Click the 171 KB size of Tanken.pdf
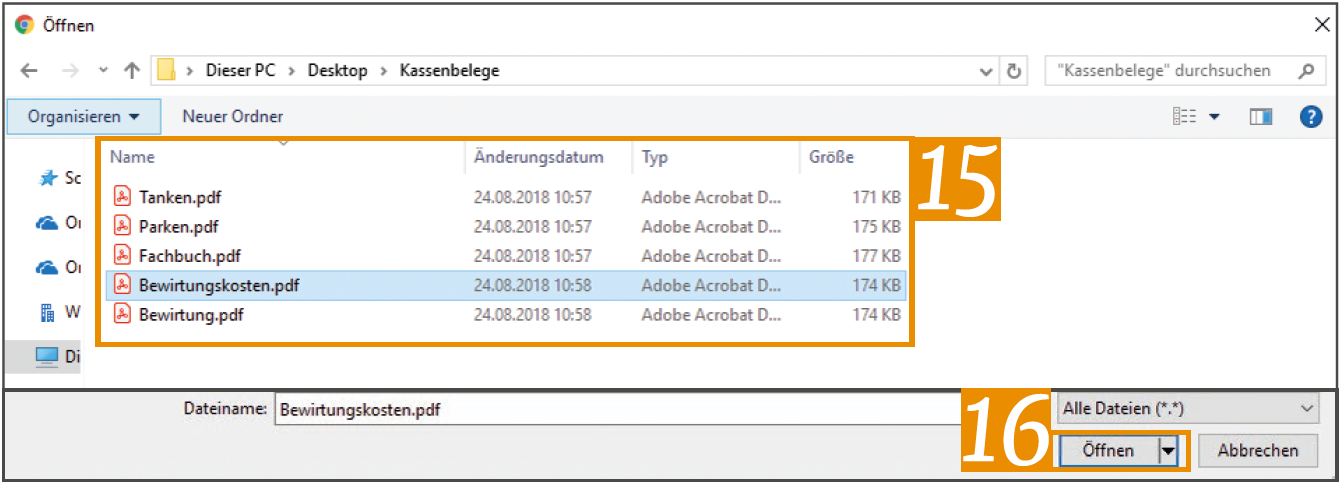This screenshot has width=1341, height=484. coord(877,198)
